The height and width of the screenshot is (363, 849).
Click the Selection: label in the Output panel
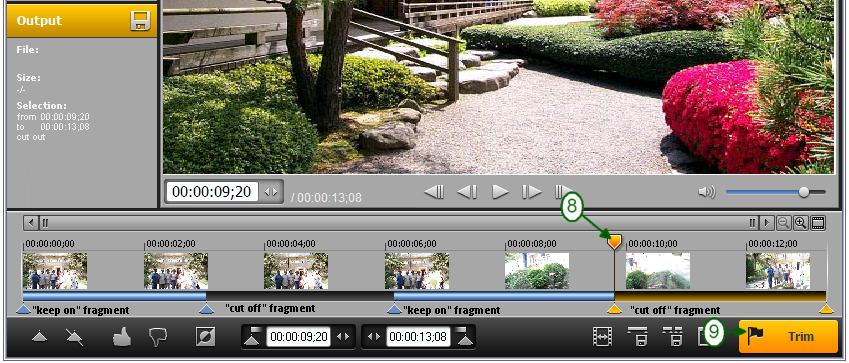tap(42, 106)
